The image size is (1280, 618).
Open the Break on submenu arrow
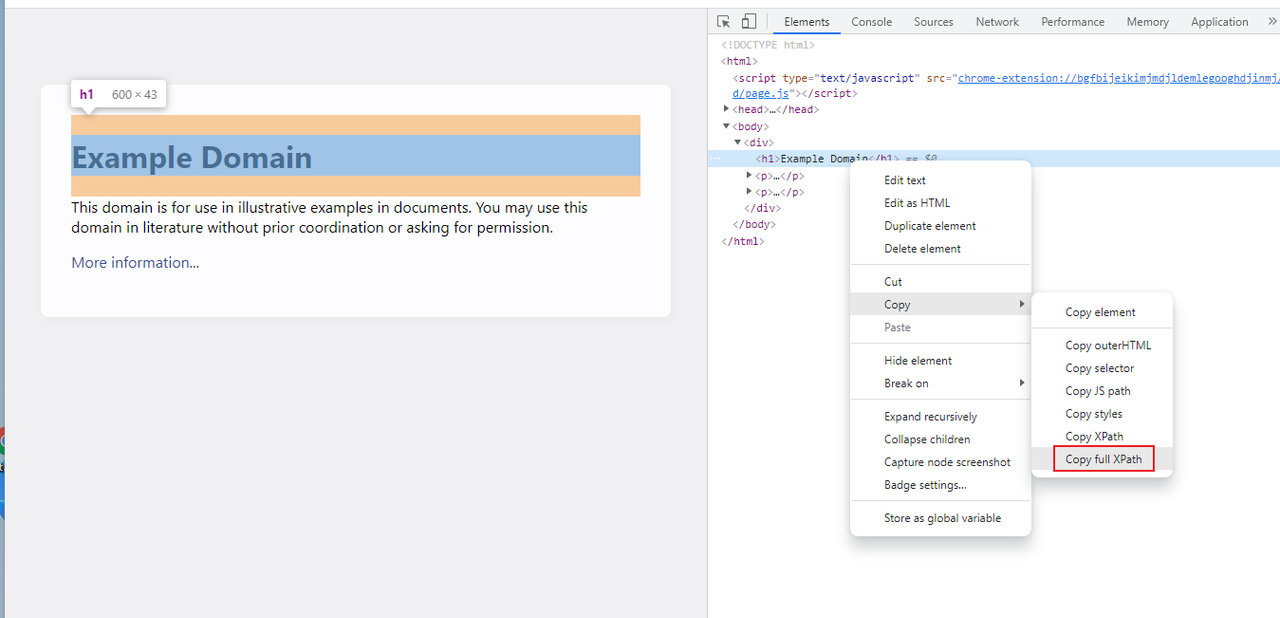tap(1022, 383)
